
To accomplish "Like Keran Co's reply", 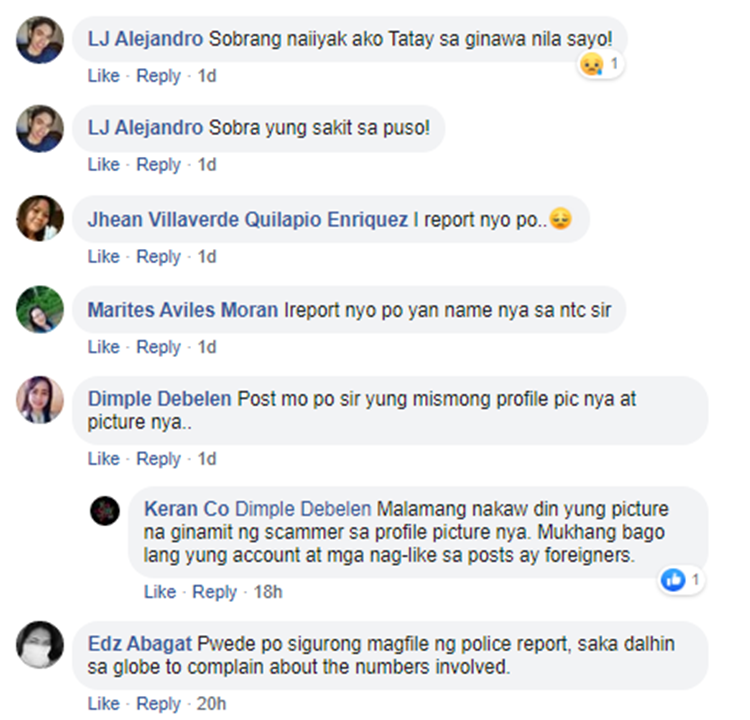I will 160,592.
